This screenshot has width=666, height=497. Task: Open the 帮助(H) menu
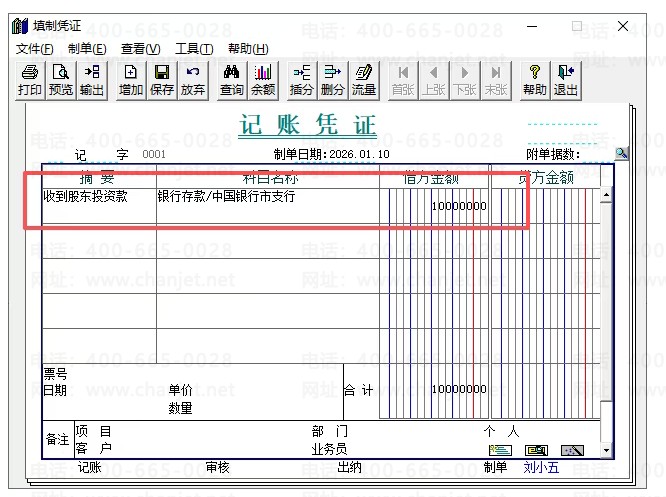pos(248,49)
